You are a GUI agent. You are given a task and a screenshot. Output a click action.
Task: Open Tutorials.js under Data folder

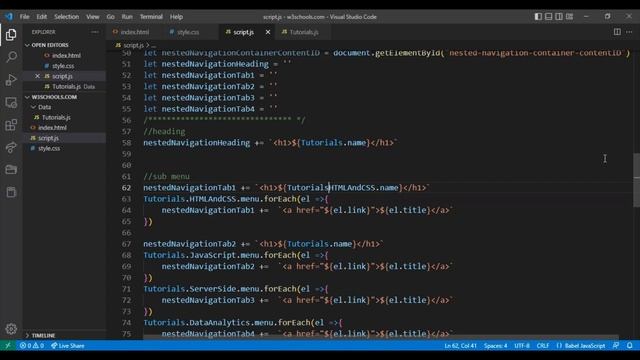pos(56,117)
